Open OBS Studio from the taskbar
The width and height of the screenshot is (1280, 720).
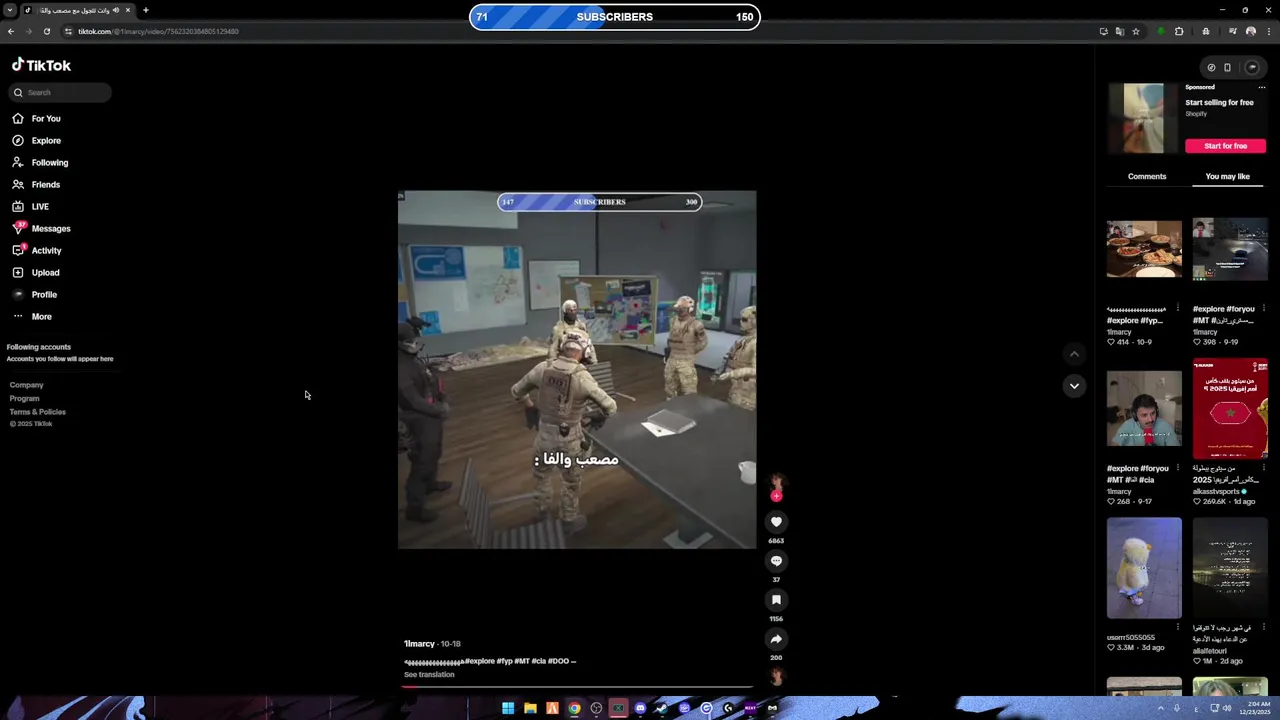(x=596, y=708)
